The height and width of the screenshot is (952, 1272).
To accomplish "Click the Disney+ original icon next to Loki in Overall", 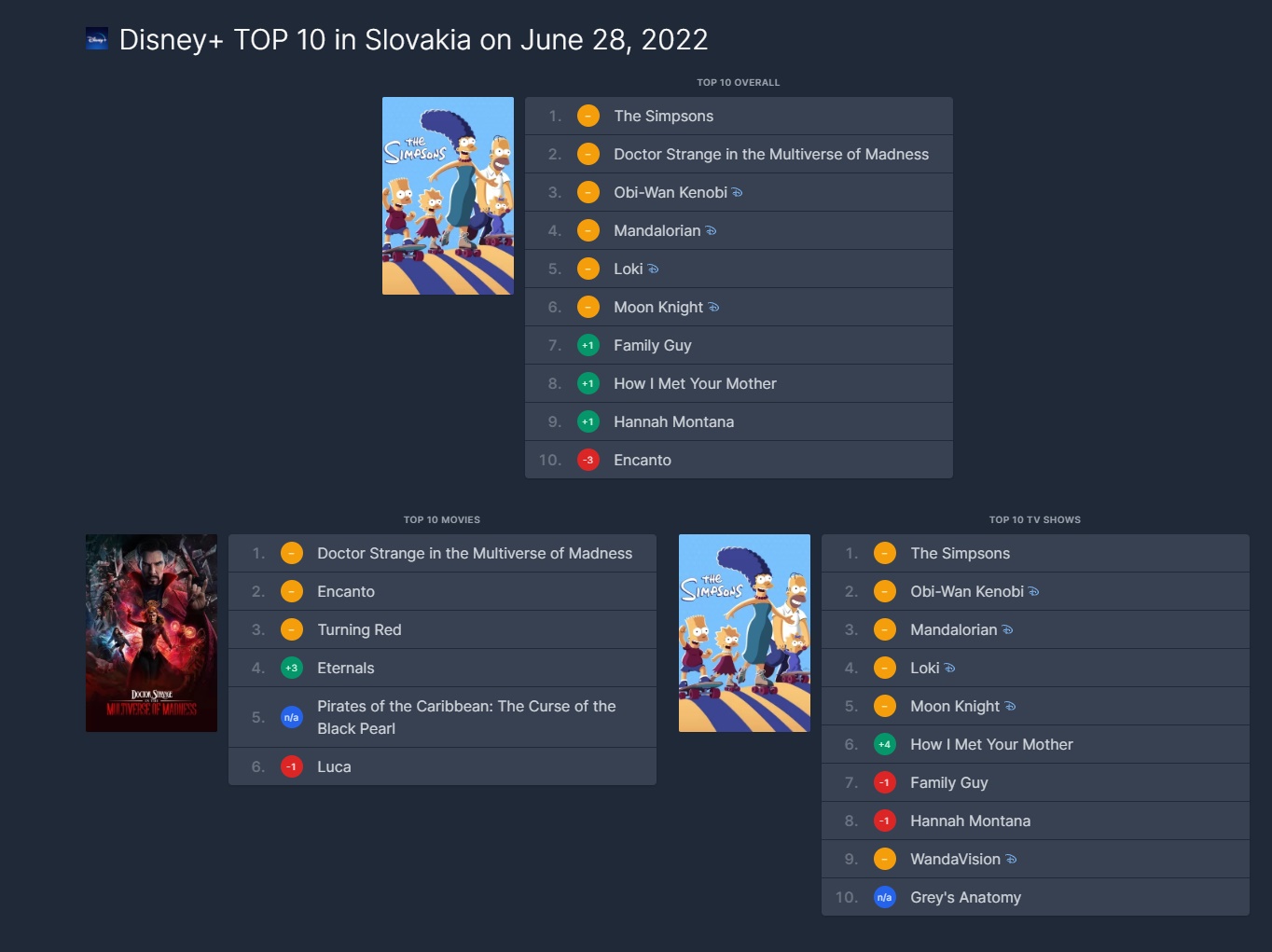I will click(x=653, y=269).
